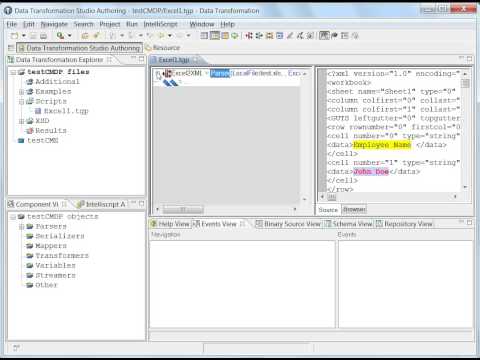Click the blue square toolbar icon
The image size is (480, 360).
pyautogui.click(x=280, y=35)
